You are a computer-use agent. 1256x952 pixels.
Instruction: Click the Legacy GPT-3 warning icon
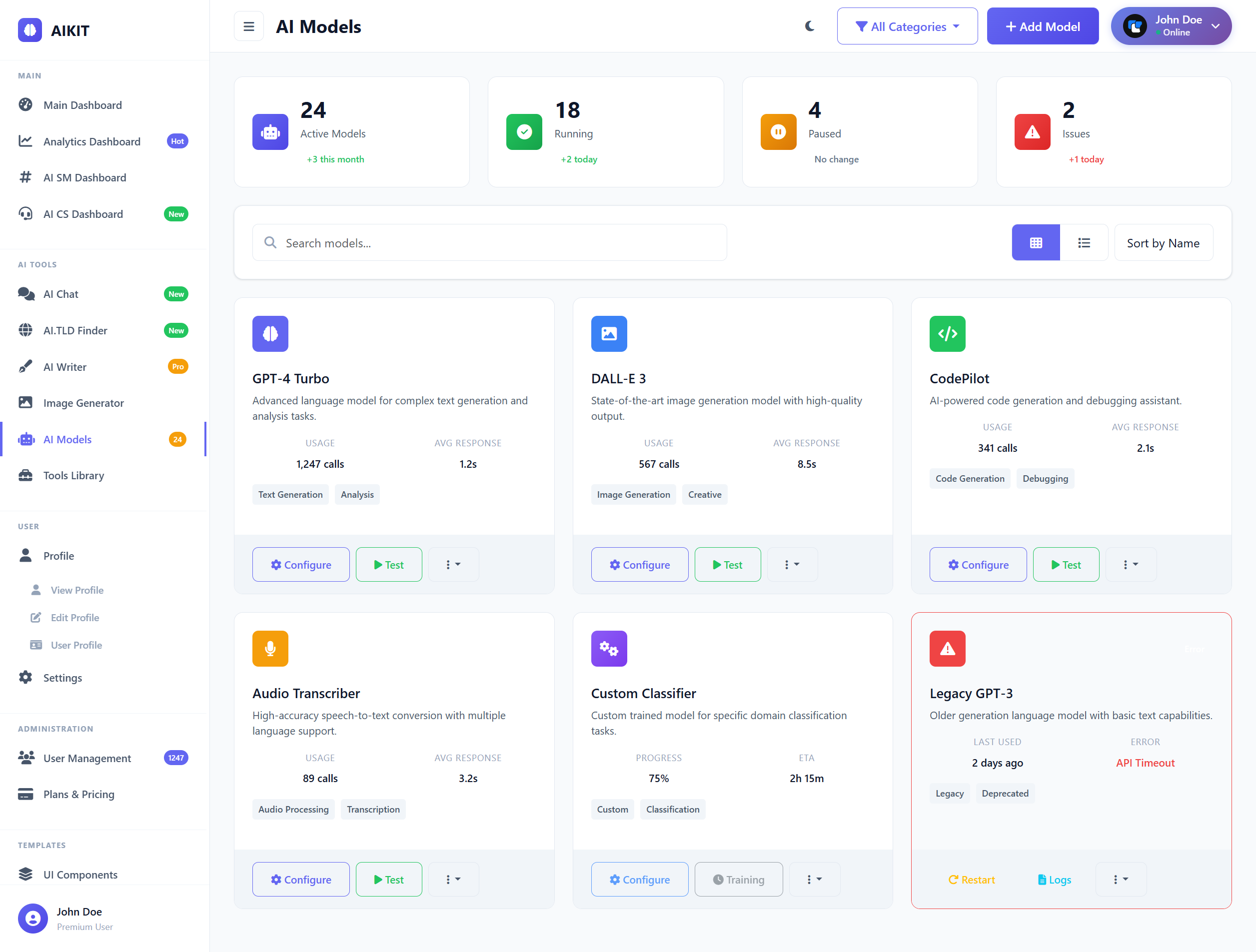point(947,648)
